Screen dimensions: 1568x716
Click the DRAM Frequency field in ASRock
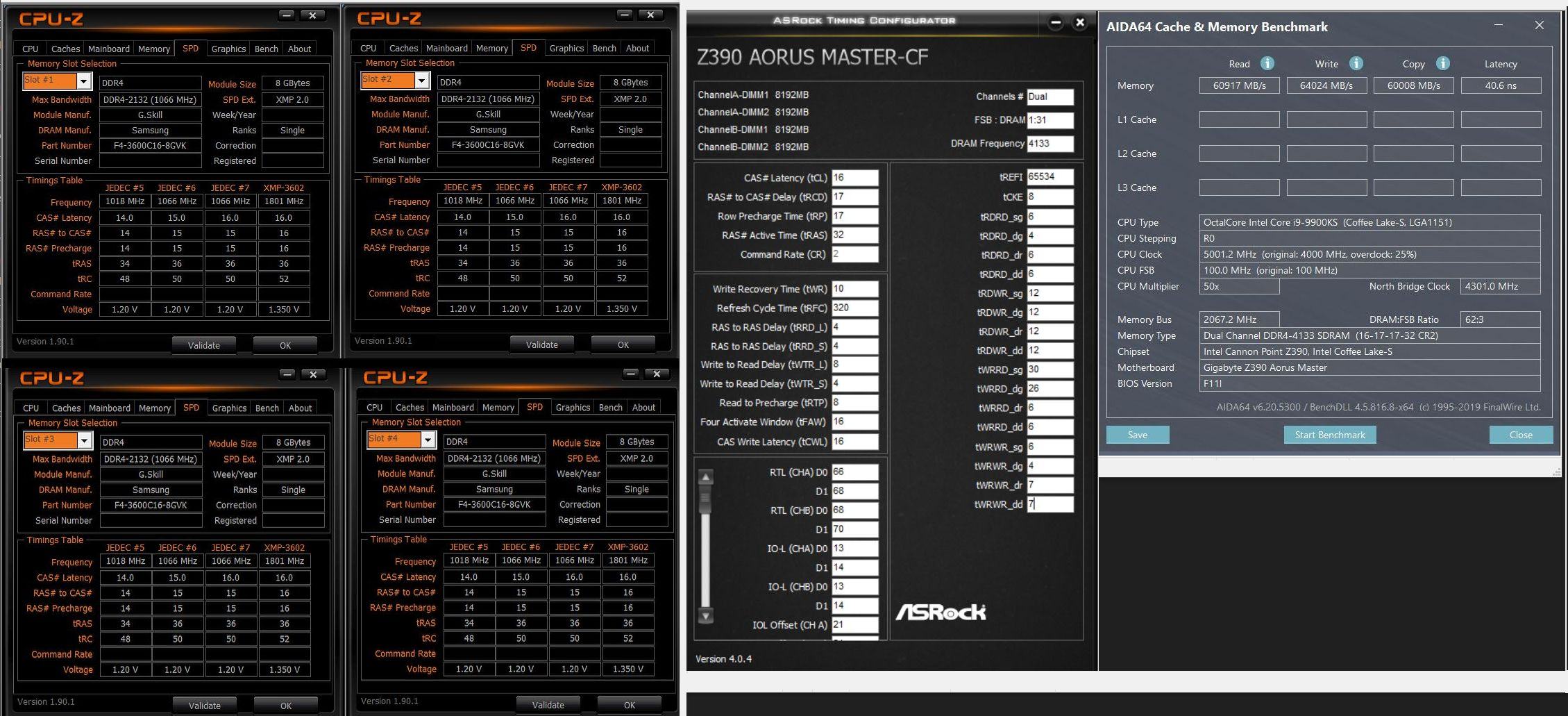tap(1050, 144)
